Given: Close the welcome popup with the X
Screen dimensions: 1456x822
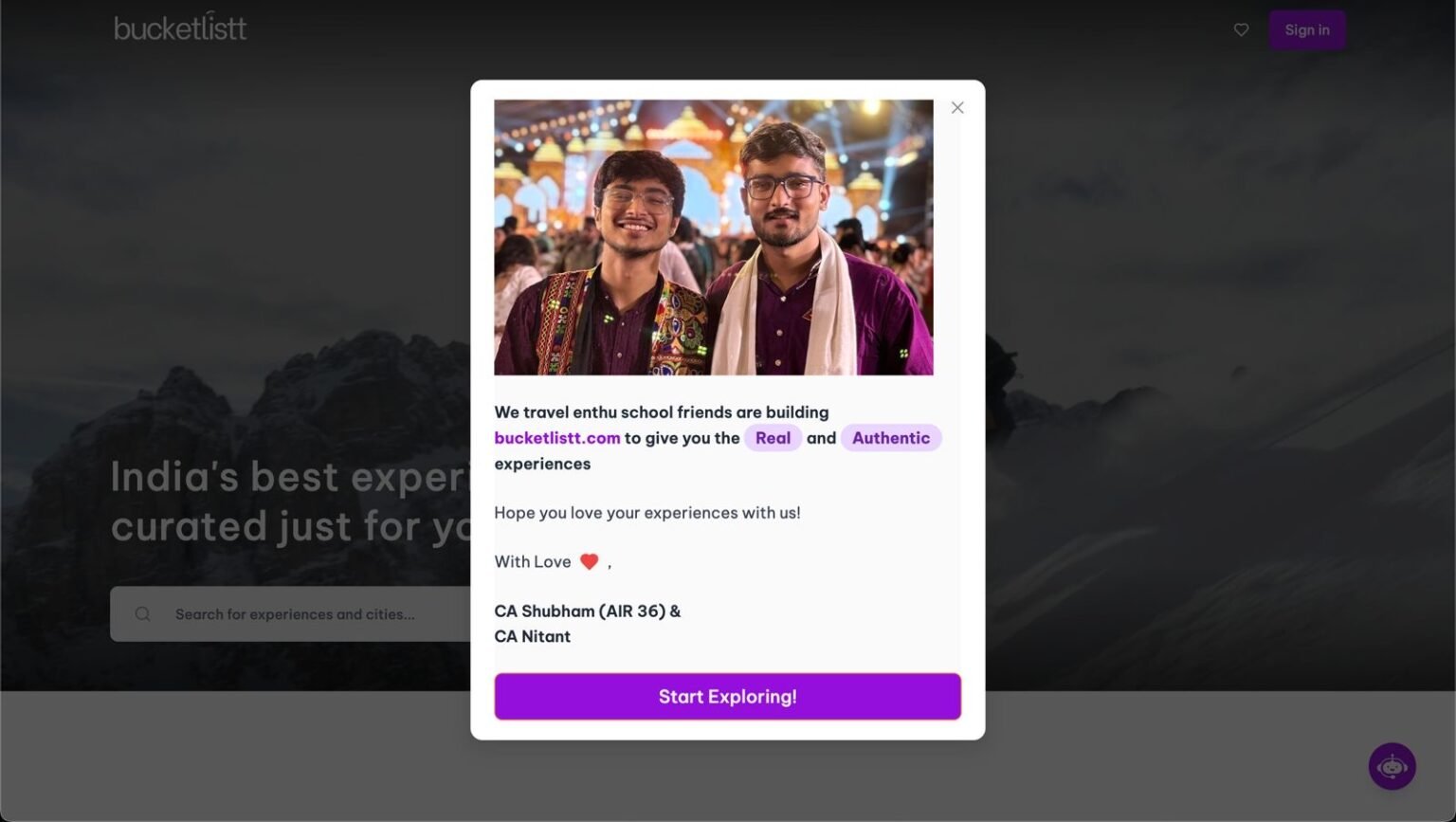Looking at the screenshot, I should point(957,108).
